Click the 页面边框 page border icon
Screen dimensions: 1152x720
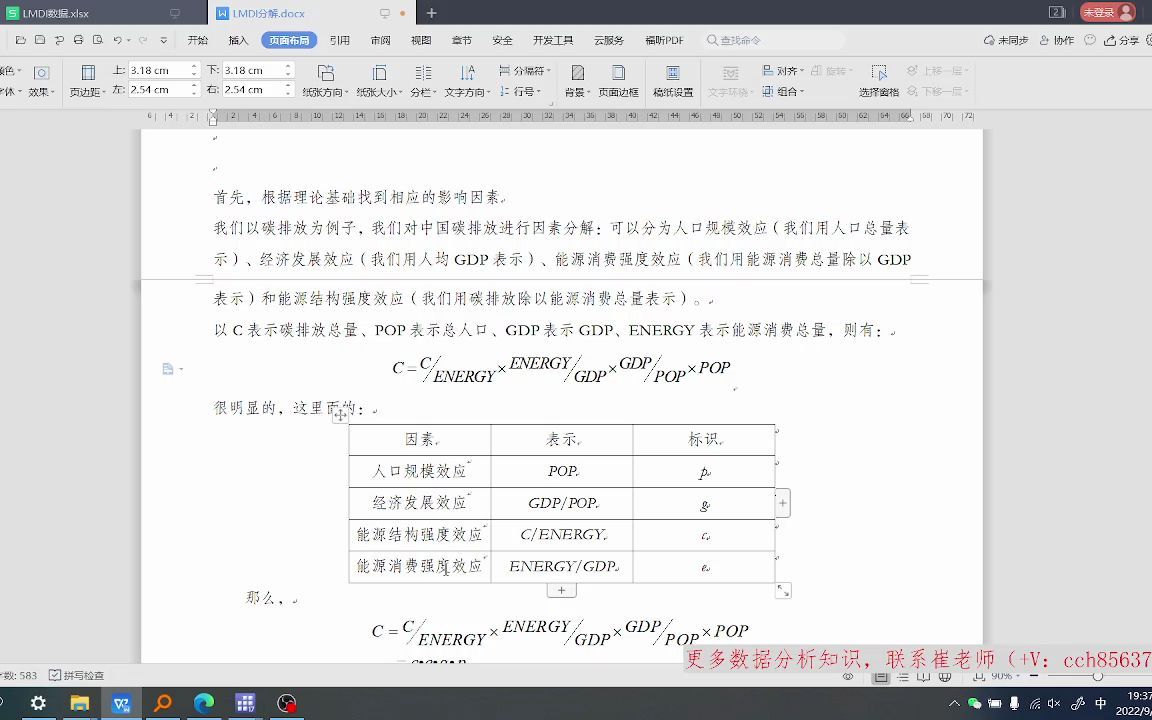[618, 73]
